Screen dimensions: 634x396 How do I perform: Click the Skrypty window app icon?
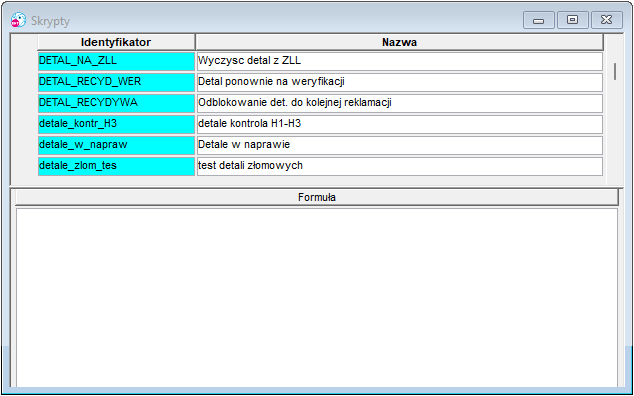[x=18, y=20]
